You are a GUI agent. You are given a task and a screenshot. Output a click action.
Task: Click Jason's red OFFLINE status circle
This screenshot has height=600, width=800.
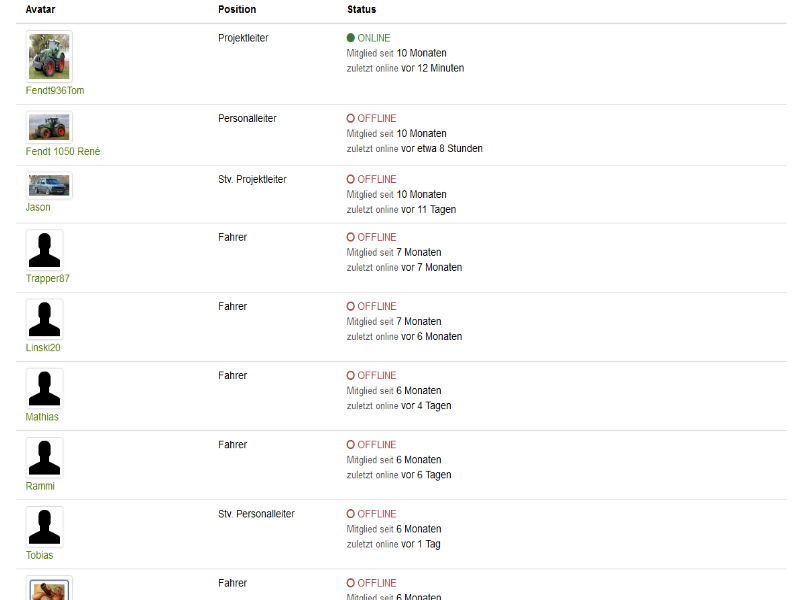click(x=351, y=179)
